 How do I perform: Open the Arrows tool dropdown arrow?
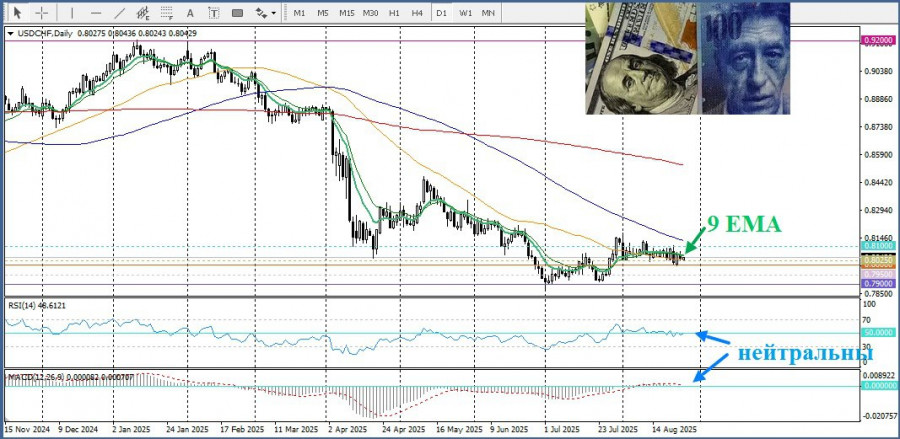273,13
